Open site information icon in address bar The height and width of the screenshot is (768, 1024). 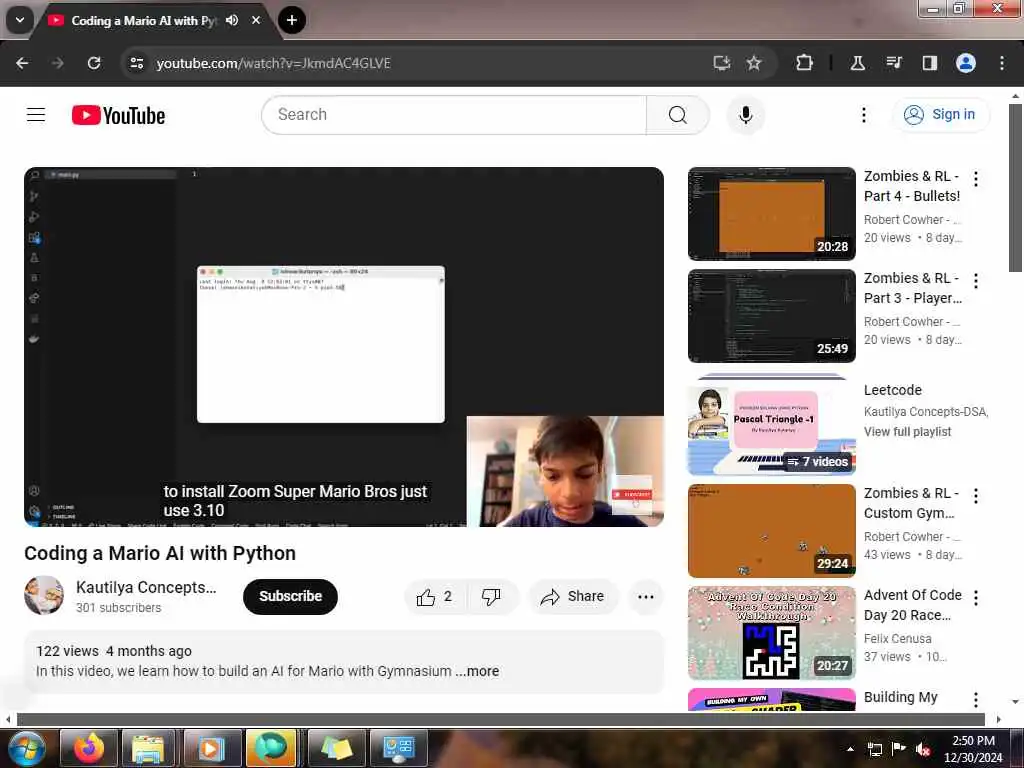coord(136,63)
